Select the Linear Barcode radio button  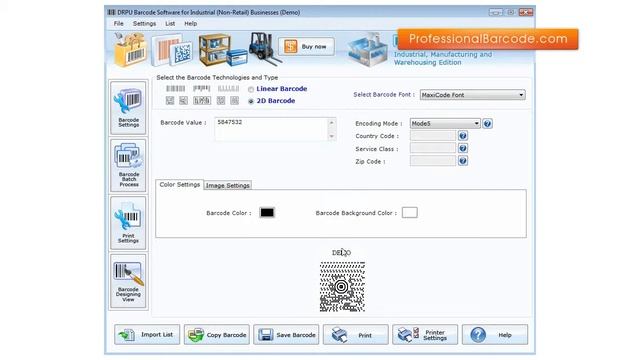[251, 89]
